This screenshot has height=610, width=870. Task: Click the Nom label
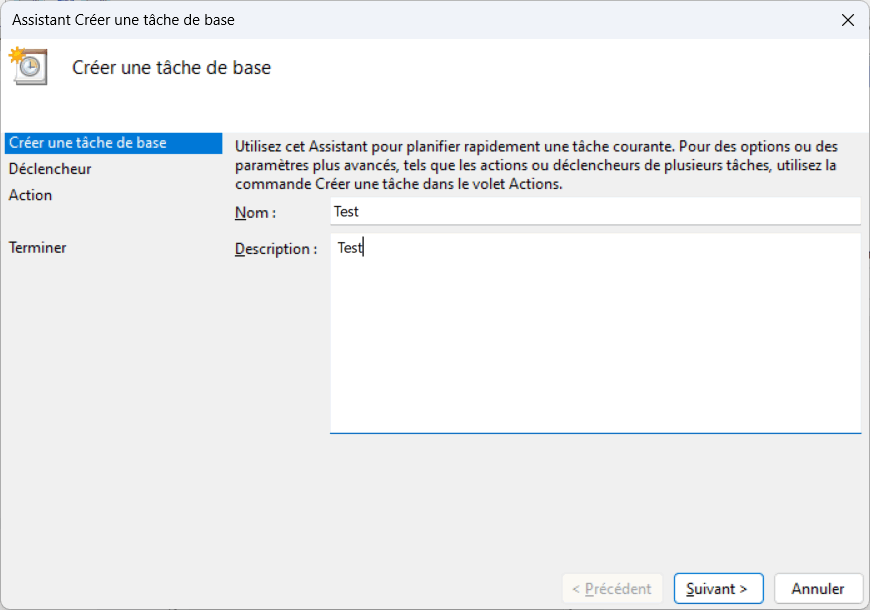click(255, 212)
